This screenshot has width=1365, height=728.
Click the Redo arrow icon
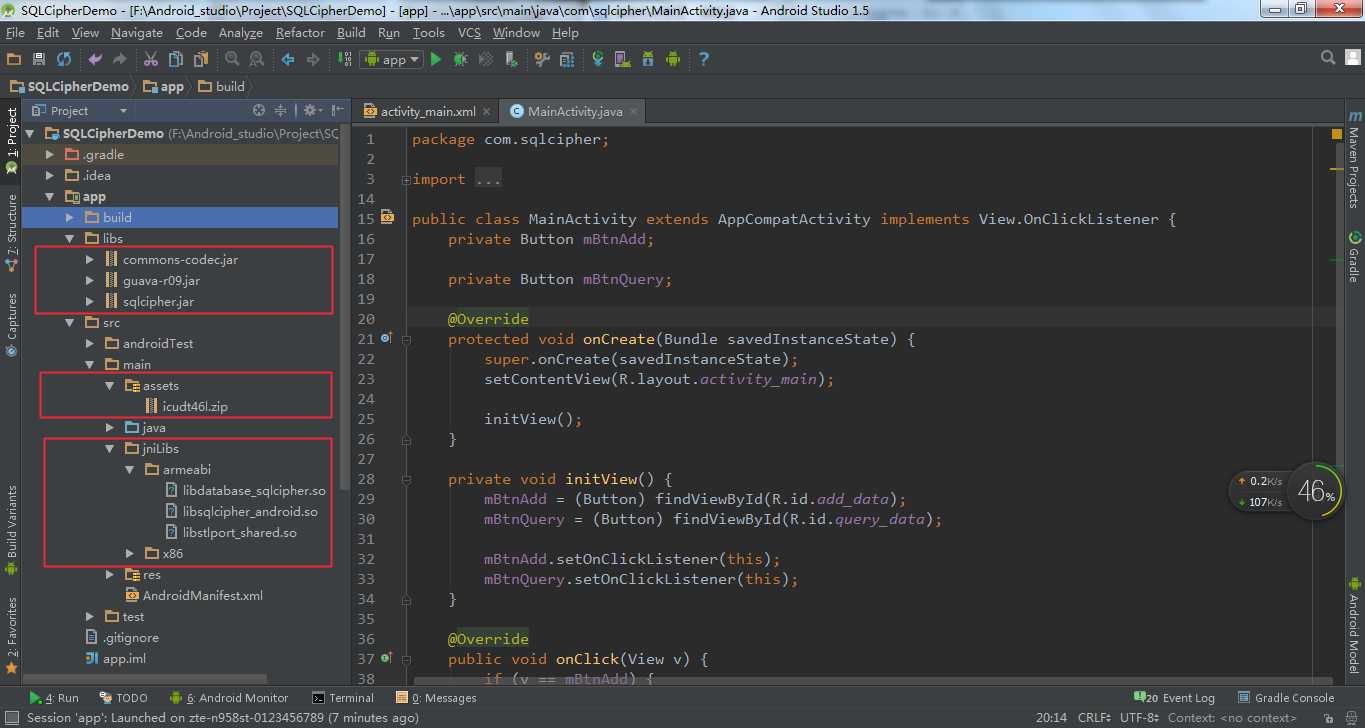[x=119, y=60]
